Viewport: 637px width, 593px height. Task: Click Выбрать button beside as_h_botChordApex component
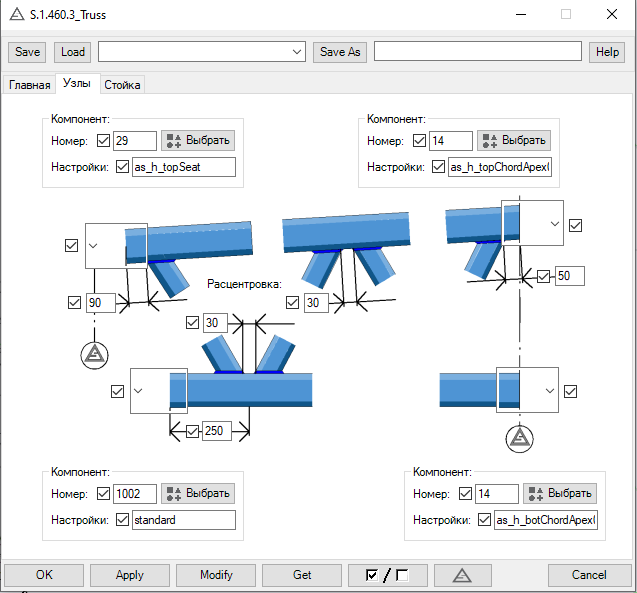pos(560,493)
